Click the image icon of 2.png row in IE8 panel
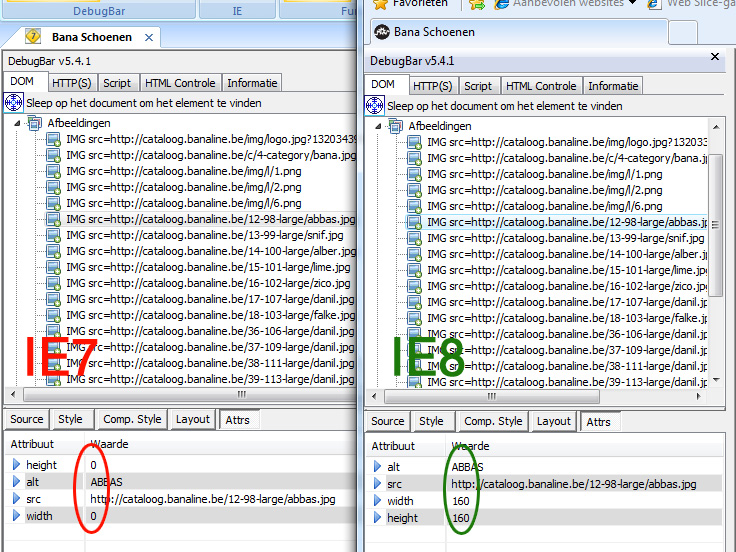The height and width of the screenshot is (552, 736). (414, 190)
